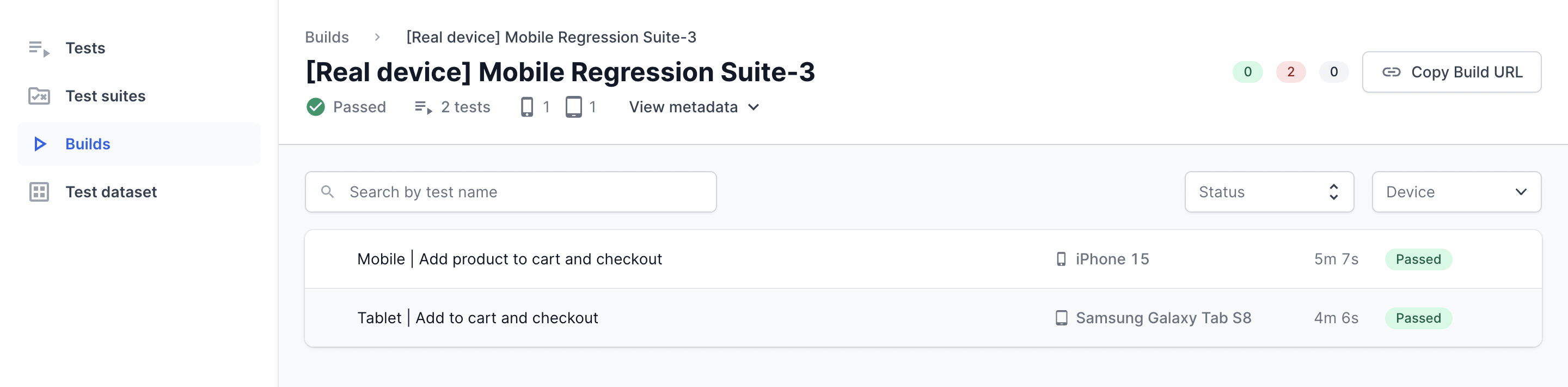Click the Builds play triangle icon
Viewport: 1568px width, 387px height.
tap(40, 144)
